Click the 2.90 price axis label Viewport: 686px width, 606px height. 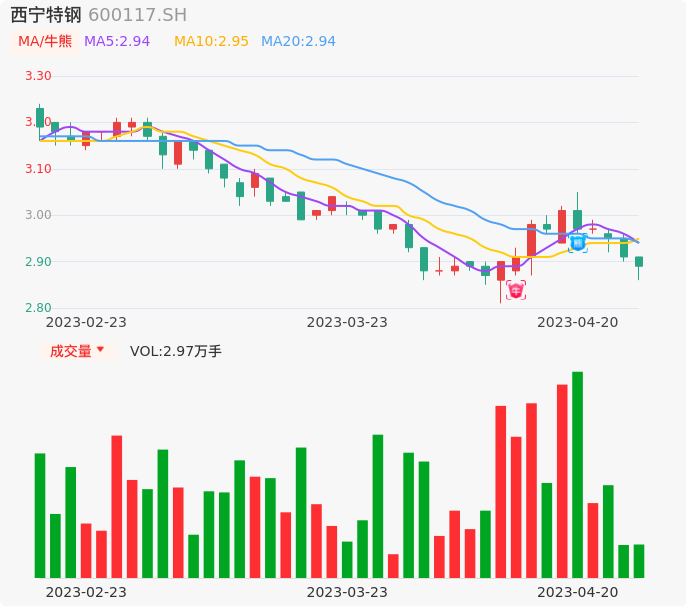coord(38,262)
